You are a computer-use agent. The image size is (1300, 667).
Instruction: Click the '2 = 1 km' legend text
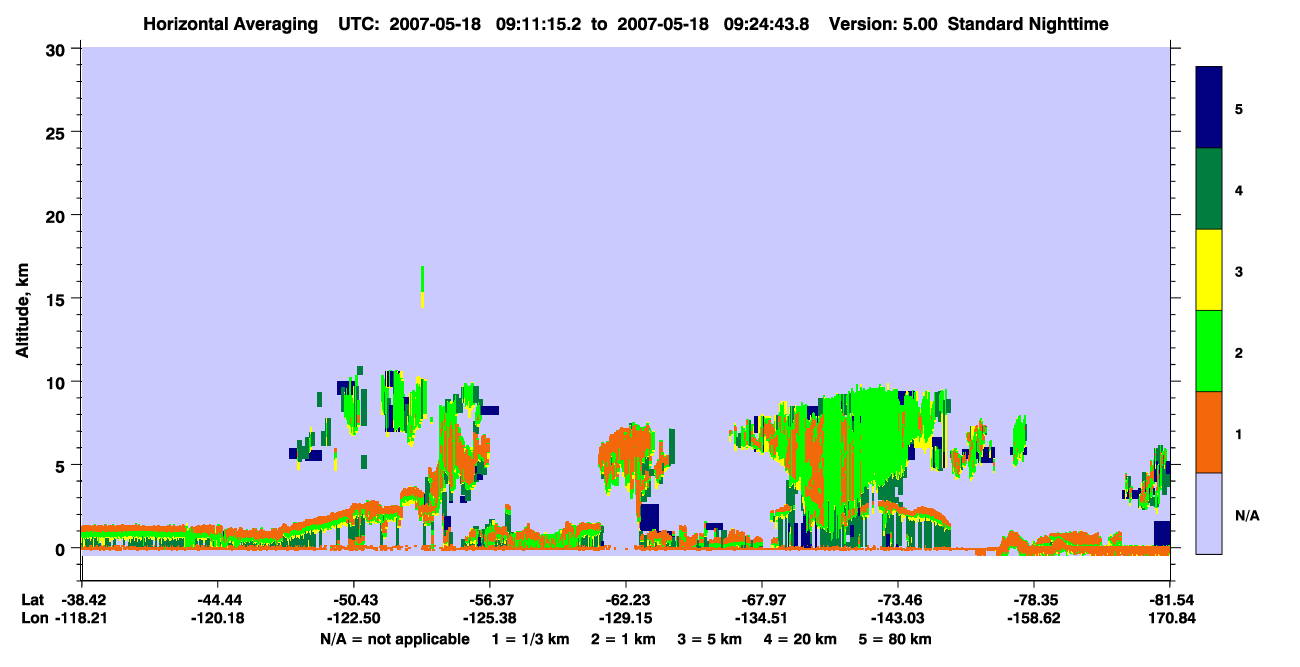tap(623, 639)
